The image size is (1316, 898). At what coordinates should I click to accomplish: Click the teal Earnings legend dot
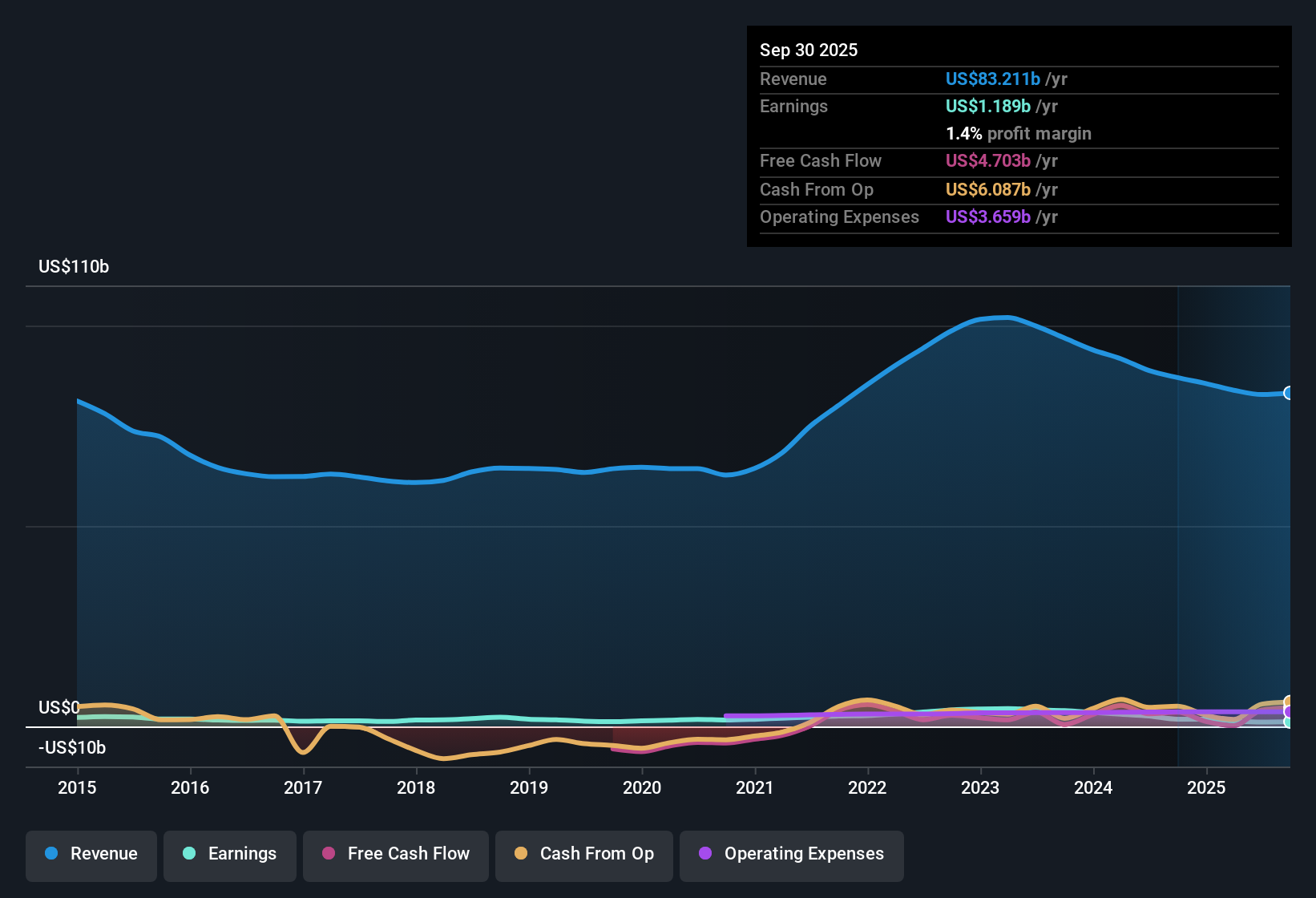coord(189,854)
